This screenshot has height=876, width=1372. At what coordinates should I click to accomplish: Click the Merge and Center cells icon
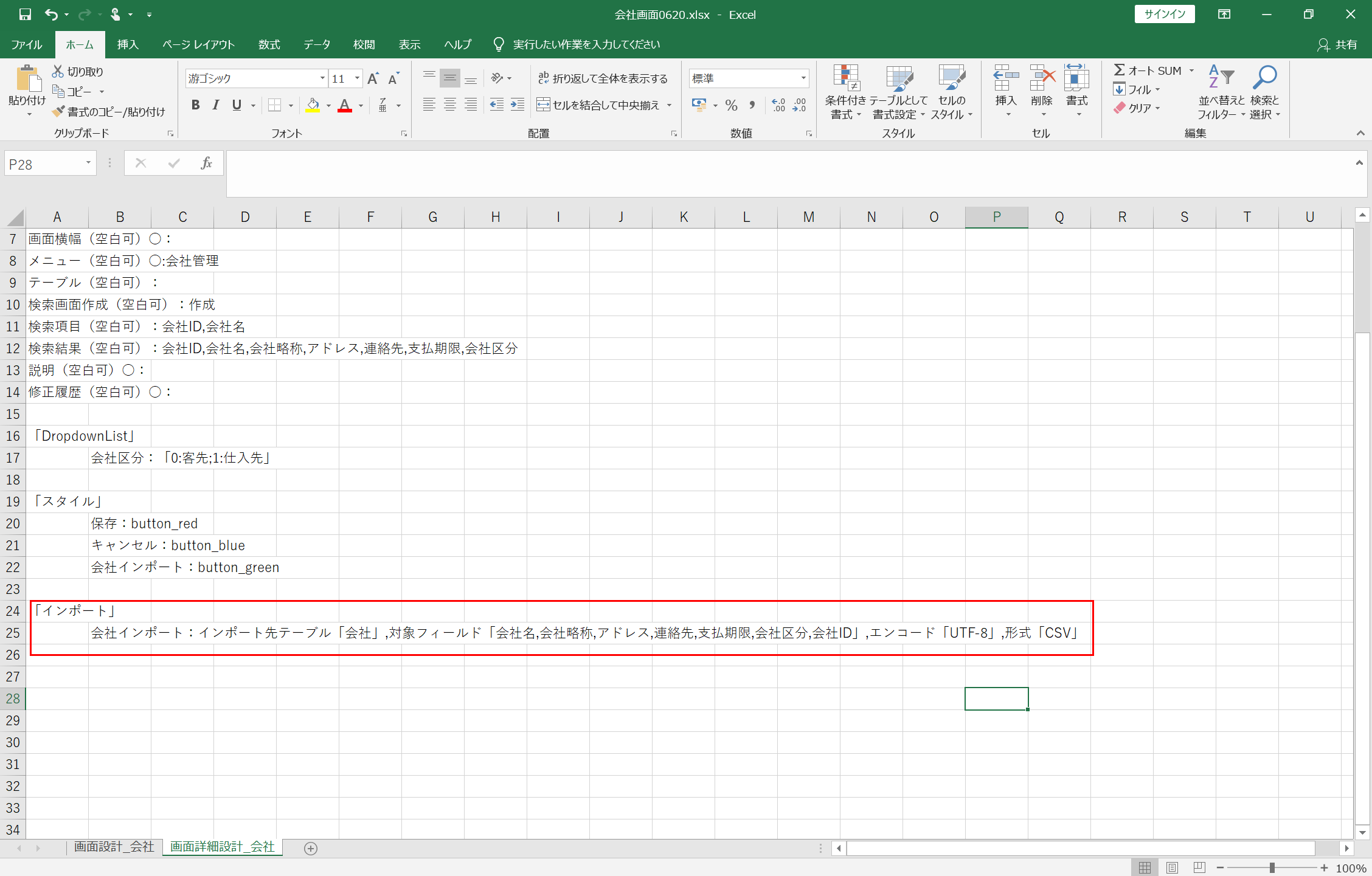543,105
